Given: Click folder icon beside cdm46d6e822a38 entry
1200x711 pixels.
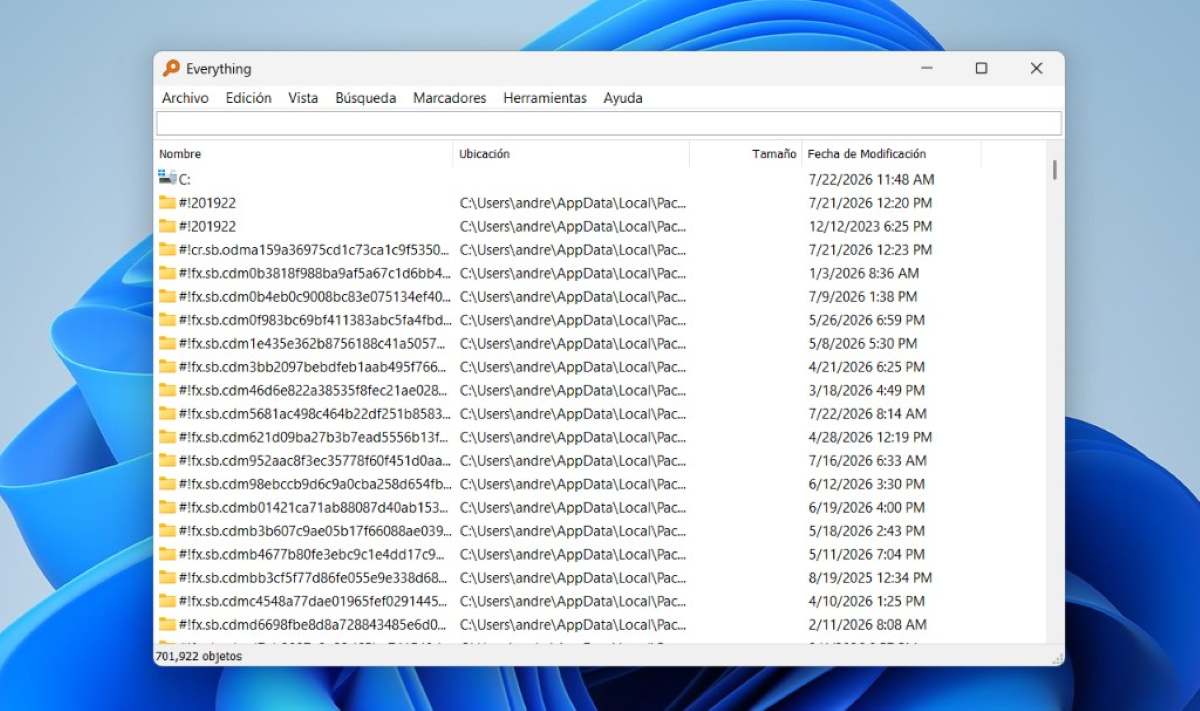Looking at the screenshot, I should tap(167, 390).
